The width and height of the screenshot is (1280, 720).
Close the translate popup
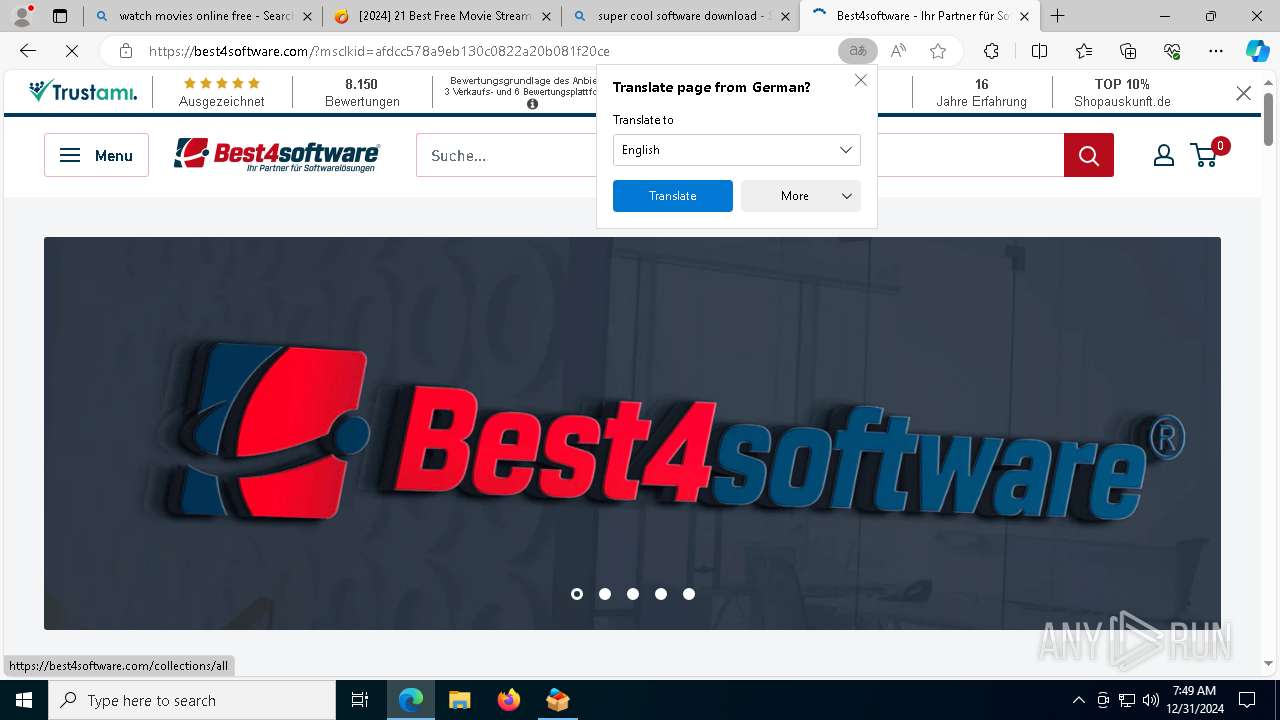[860, 80]
